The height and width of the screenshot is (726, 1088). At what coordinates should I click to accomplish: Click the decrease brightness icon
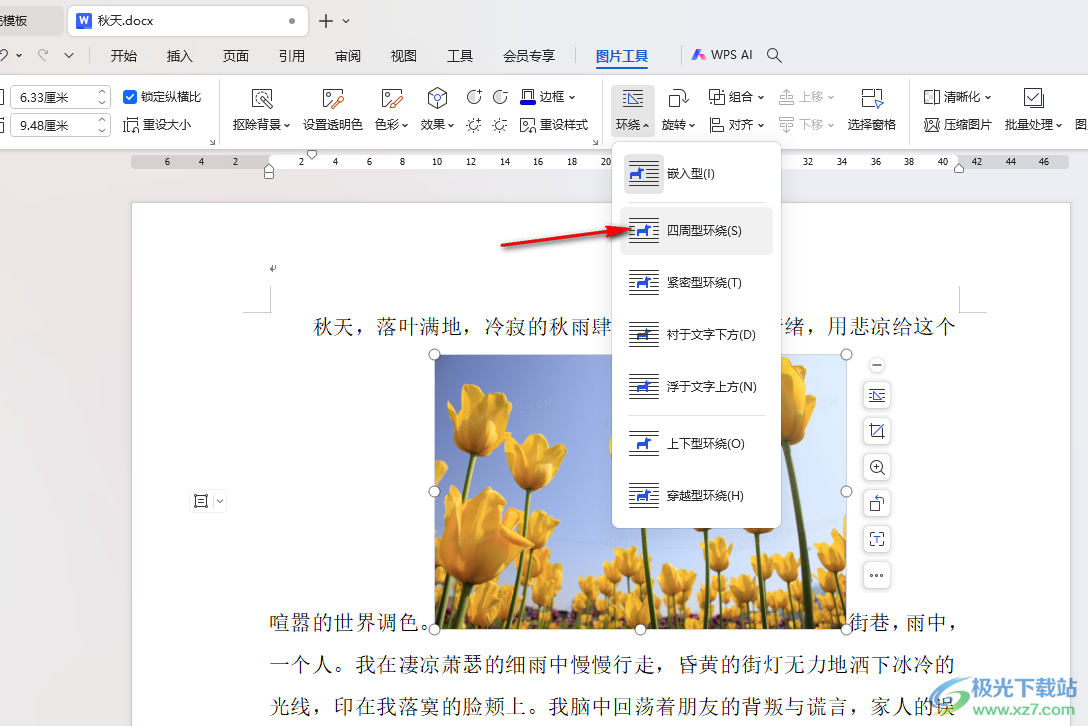500,125
